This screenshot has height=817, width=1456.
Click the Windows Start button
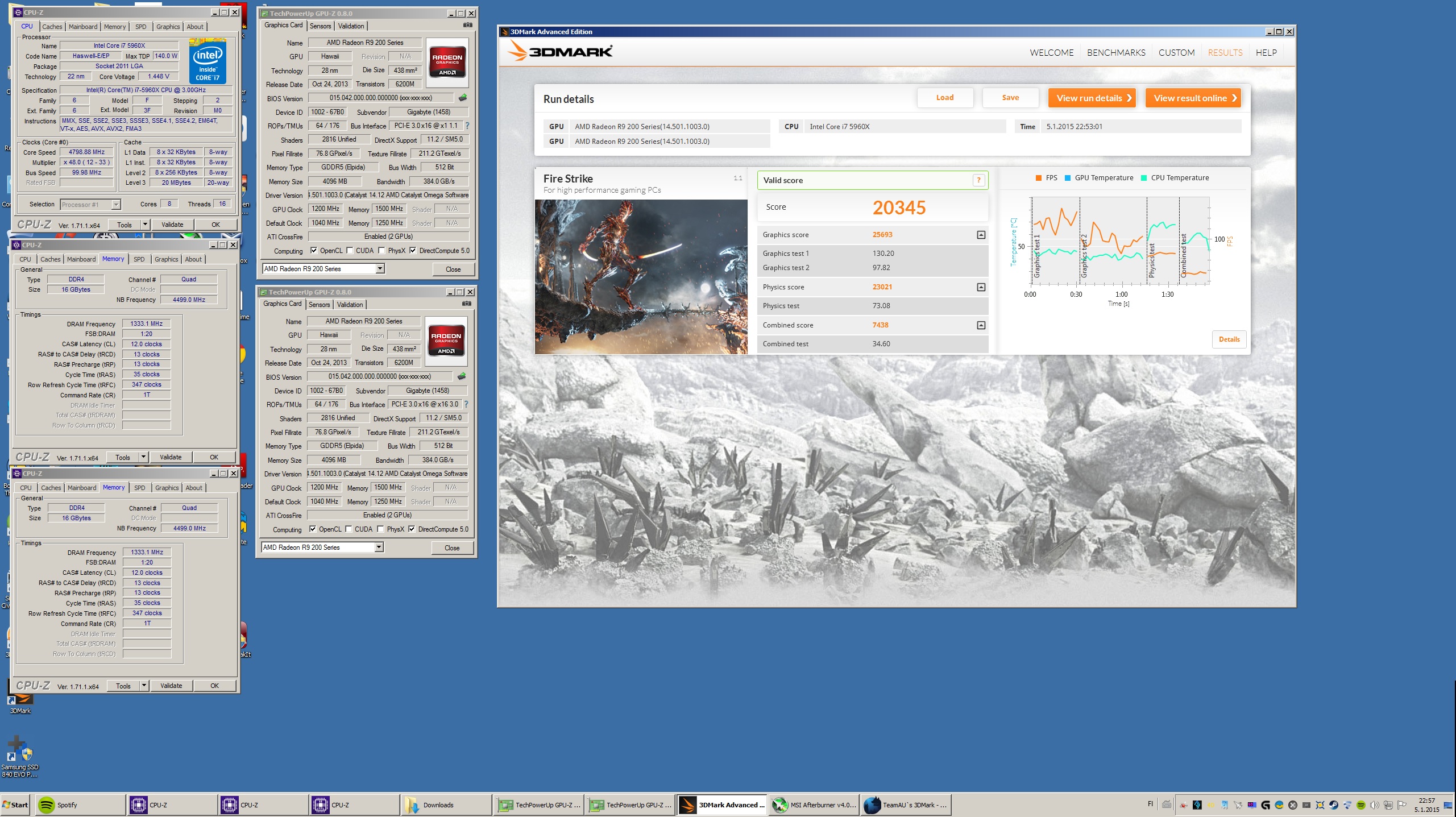pyautogui.click(x=15, y=804)
